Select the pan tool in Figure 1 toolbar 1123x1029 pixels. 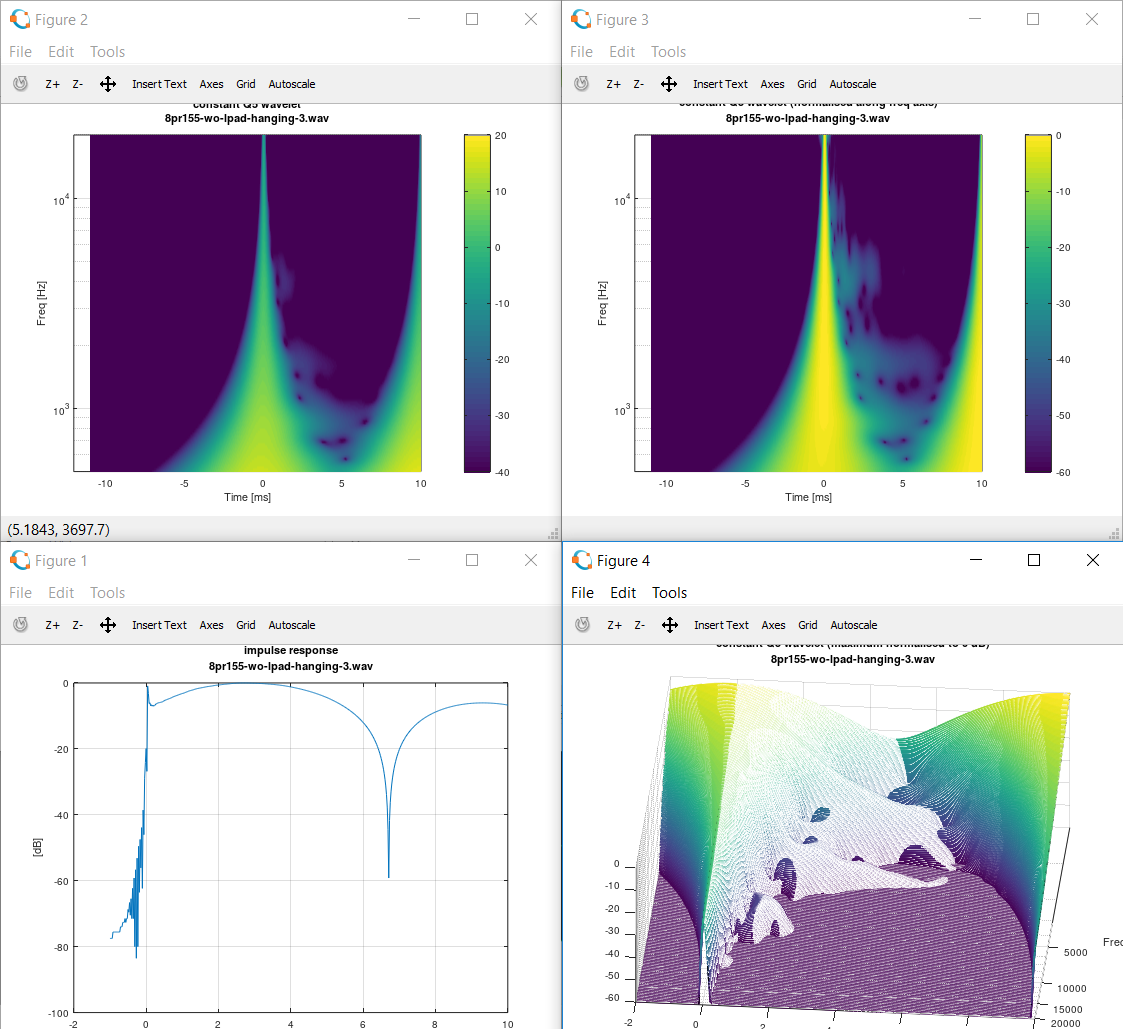[x=107, y=624]
